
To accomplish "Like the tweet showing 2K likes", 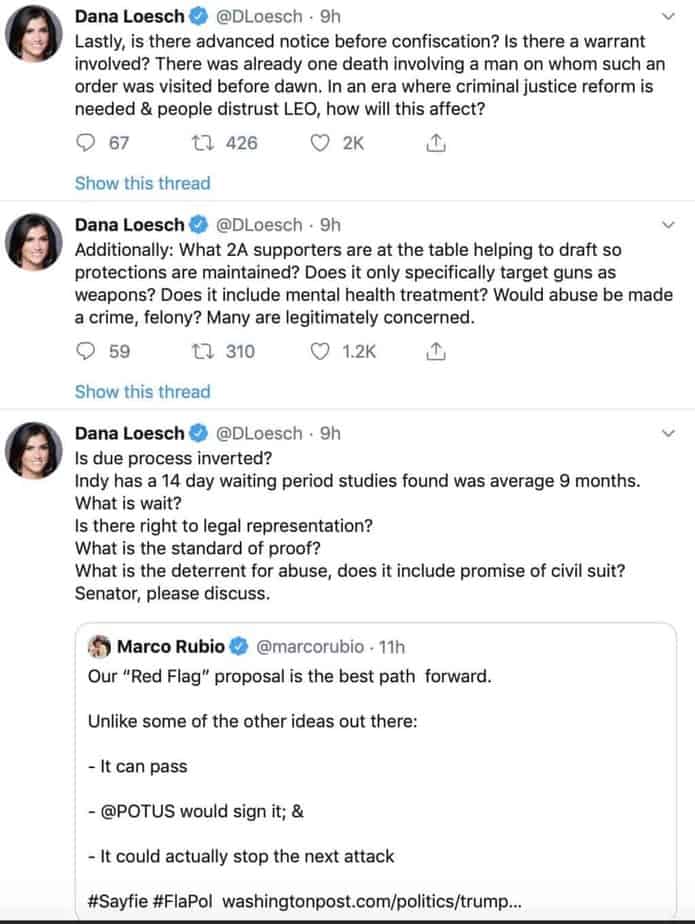I will 319,143.
